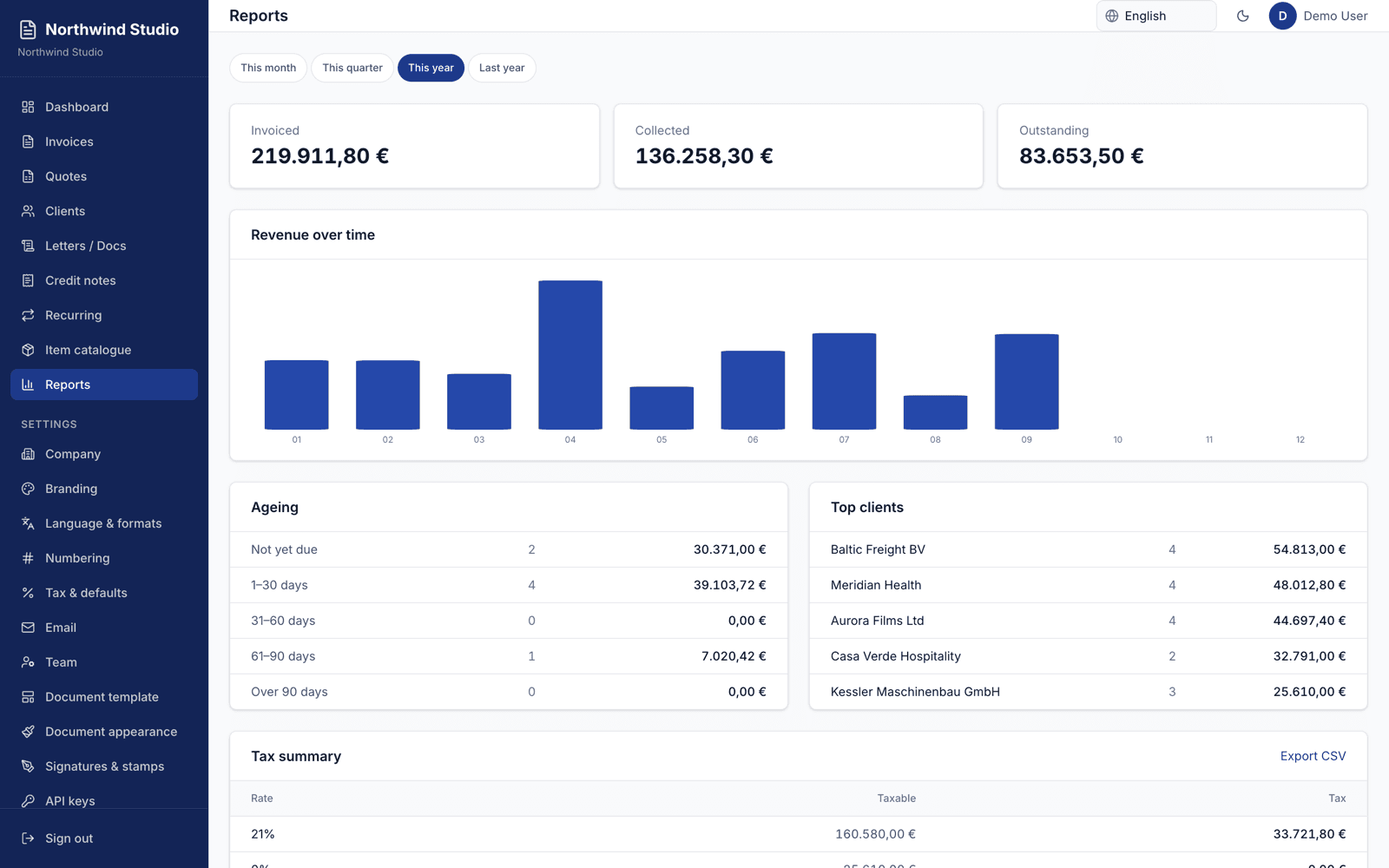Screen dimensions: 1389x868
Task: Click the Tax & defaults percent icon
Action: pos(28,593)
